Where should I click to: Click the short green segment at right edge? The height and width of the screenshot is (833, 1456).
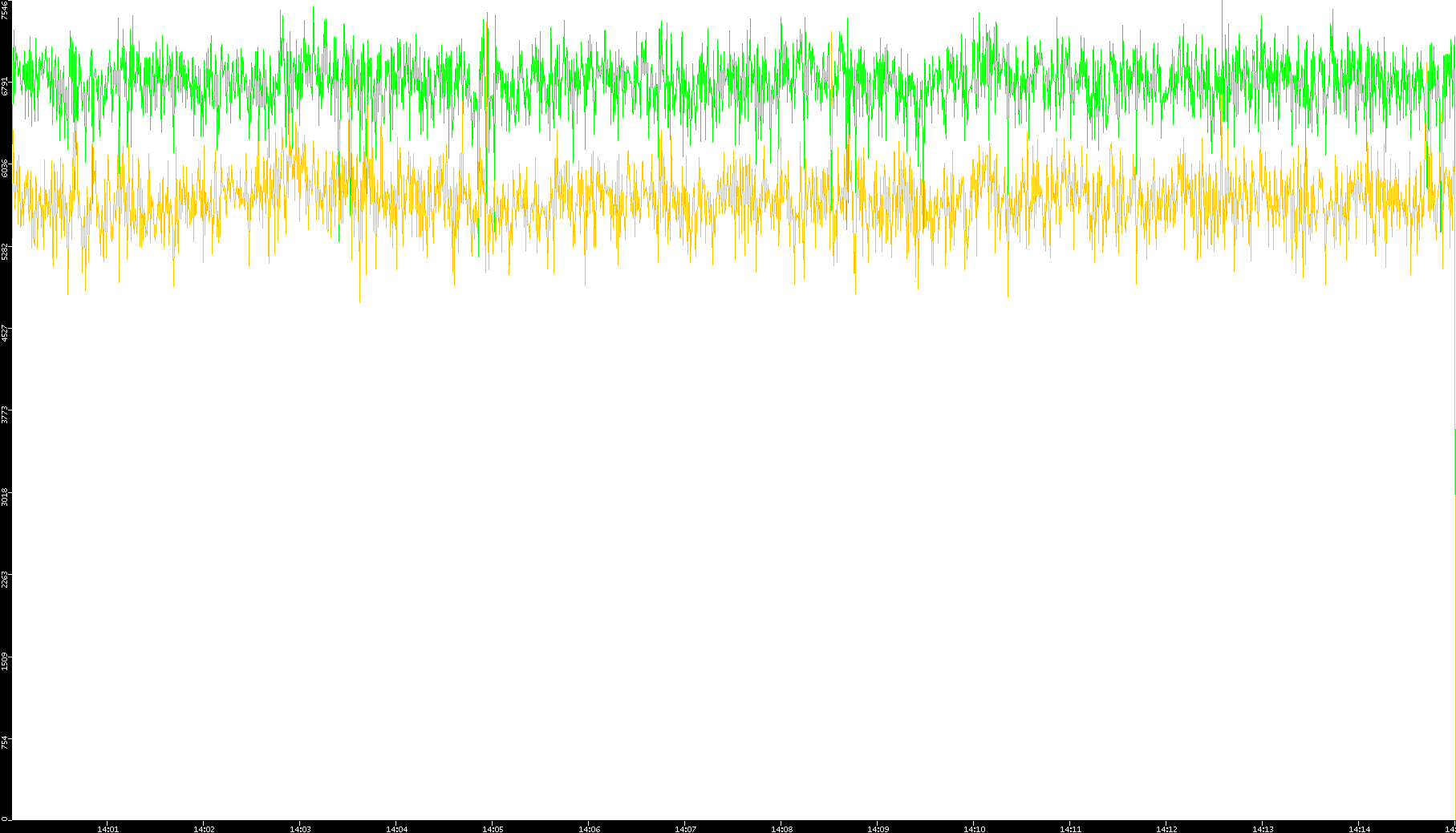1454,461
